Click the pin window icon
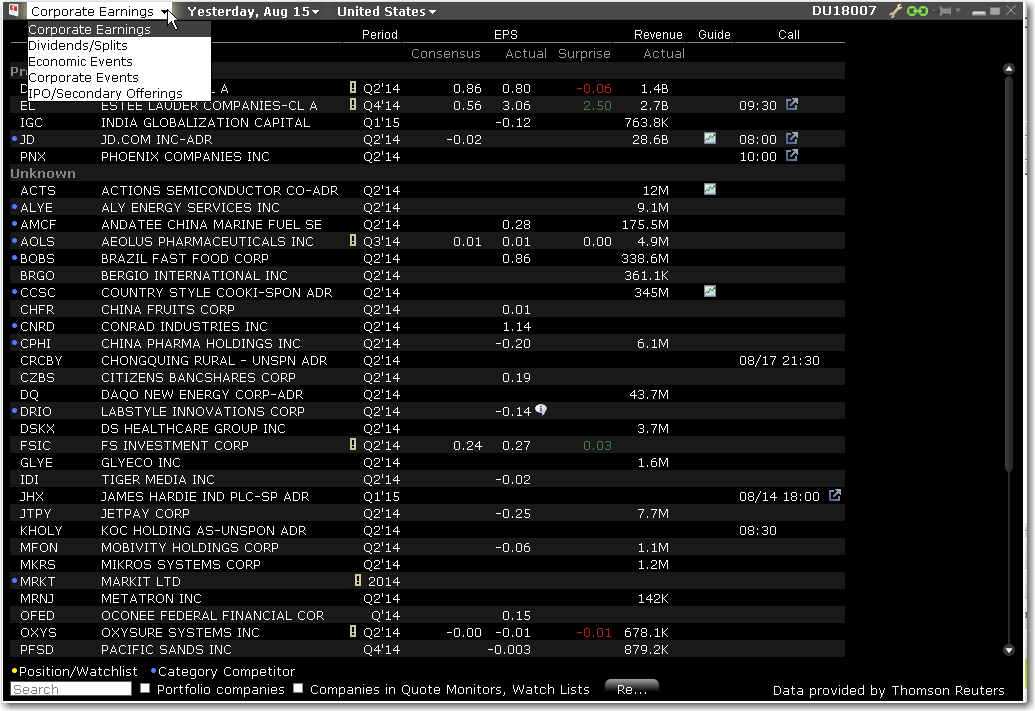 coord(945,11)
